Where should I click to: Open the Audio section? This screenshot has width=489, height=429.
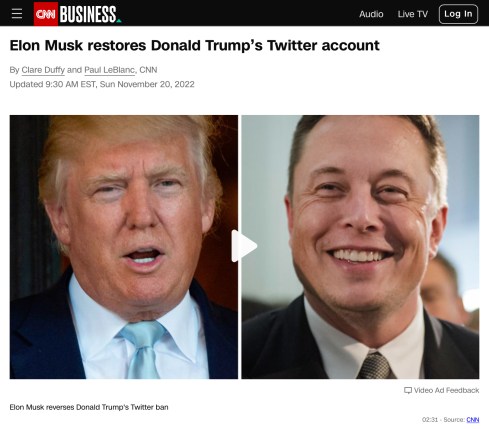(x=371, y=14)
